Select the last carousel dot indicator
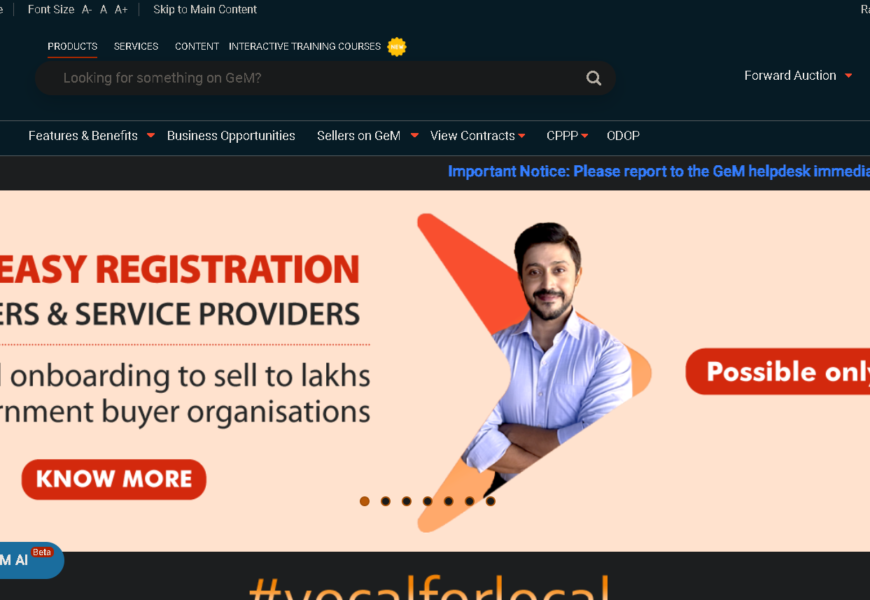870x600 pixels. tap(490, 501)
